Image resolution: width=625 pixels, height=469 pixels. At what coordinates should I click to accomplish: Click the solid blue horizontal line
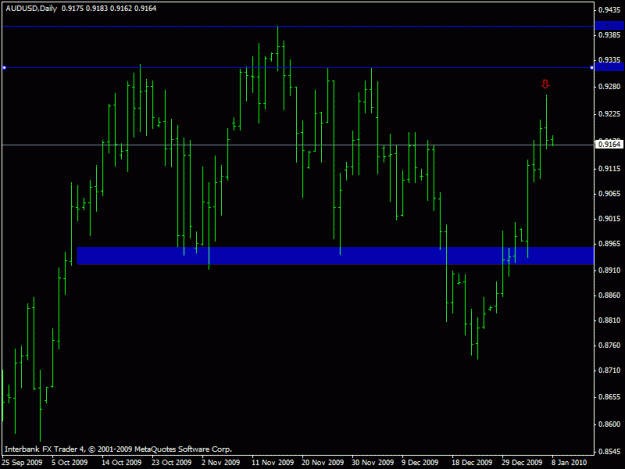click(298, 68)
